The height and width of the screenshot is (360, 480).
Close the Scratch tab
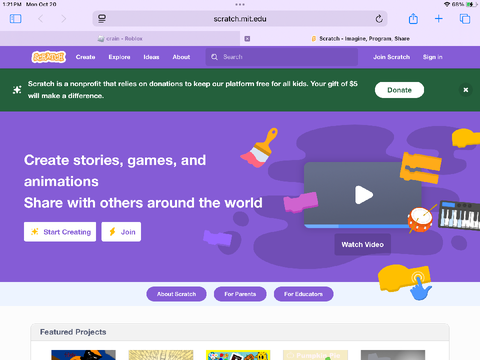coord(247,39)
